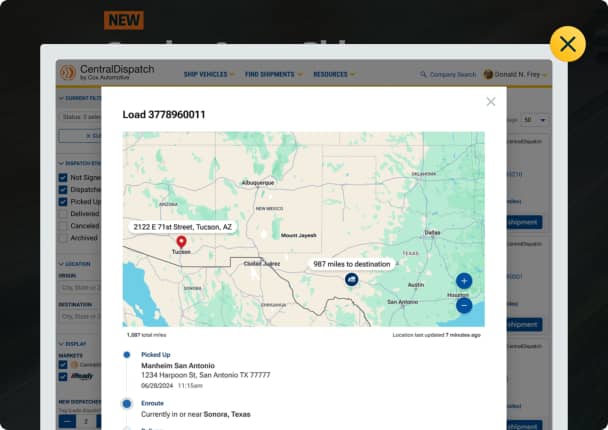This screenshot has height=430, width=608.
Task: Click the Picked Up status label
Action: pyautogui.click(x=155, y=354)
